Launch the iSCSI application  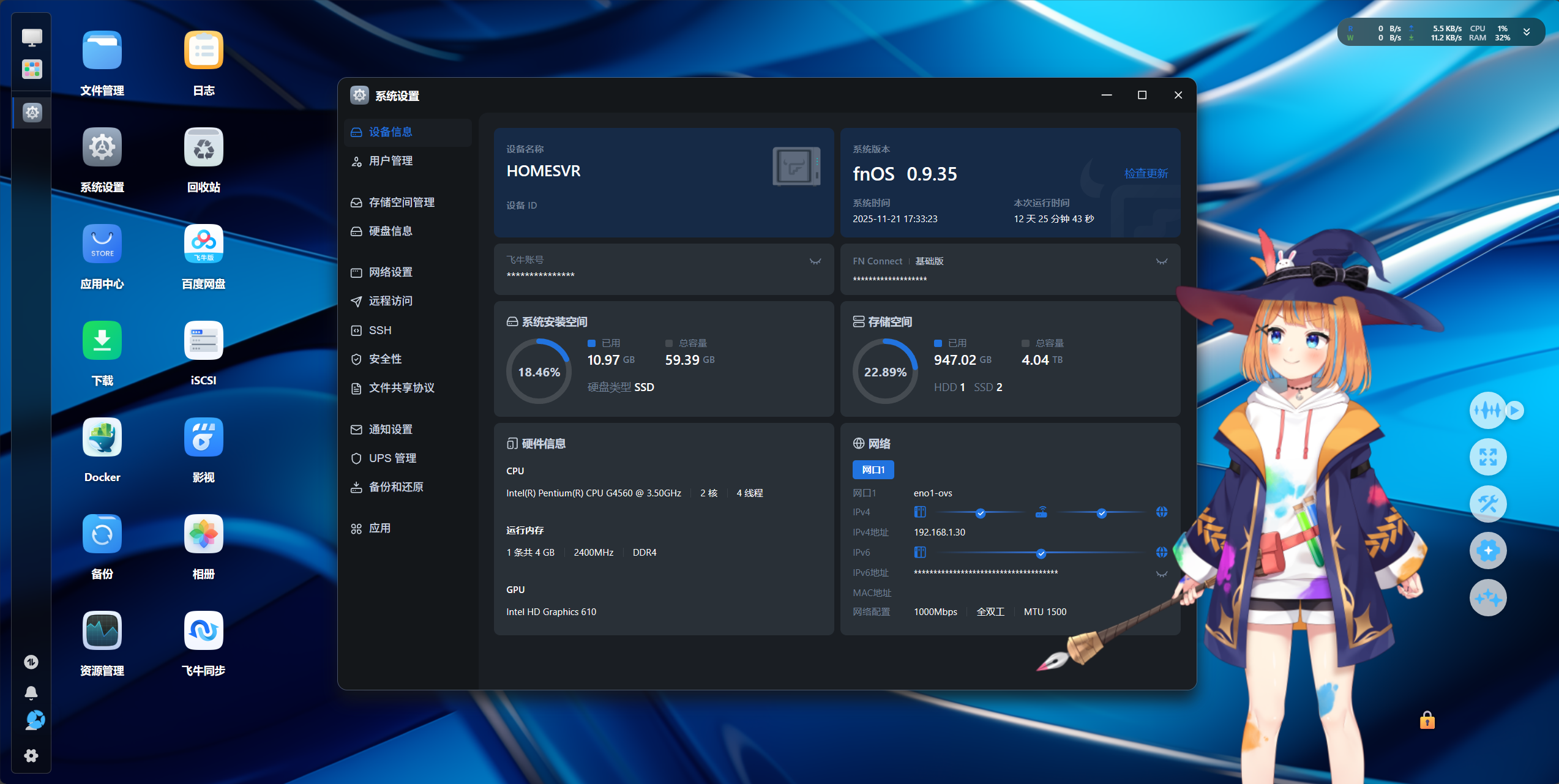tap(203, 342)
